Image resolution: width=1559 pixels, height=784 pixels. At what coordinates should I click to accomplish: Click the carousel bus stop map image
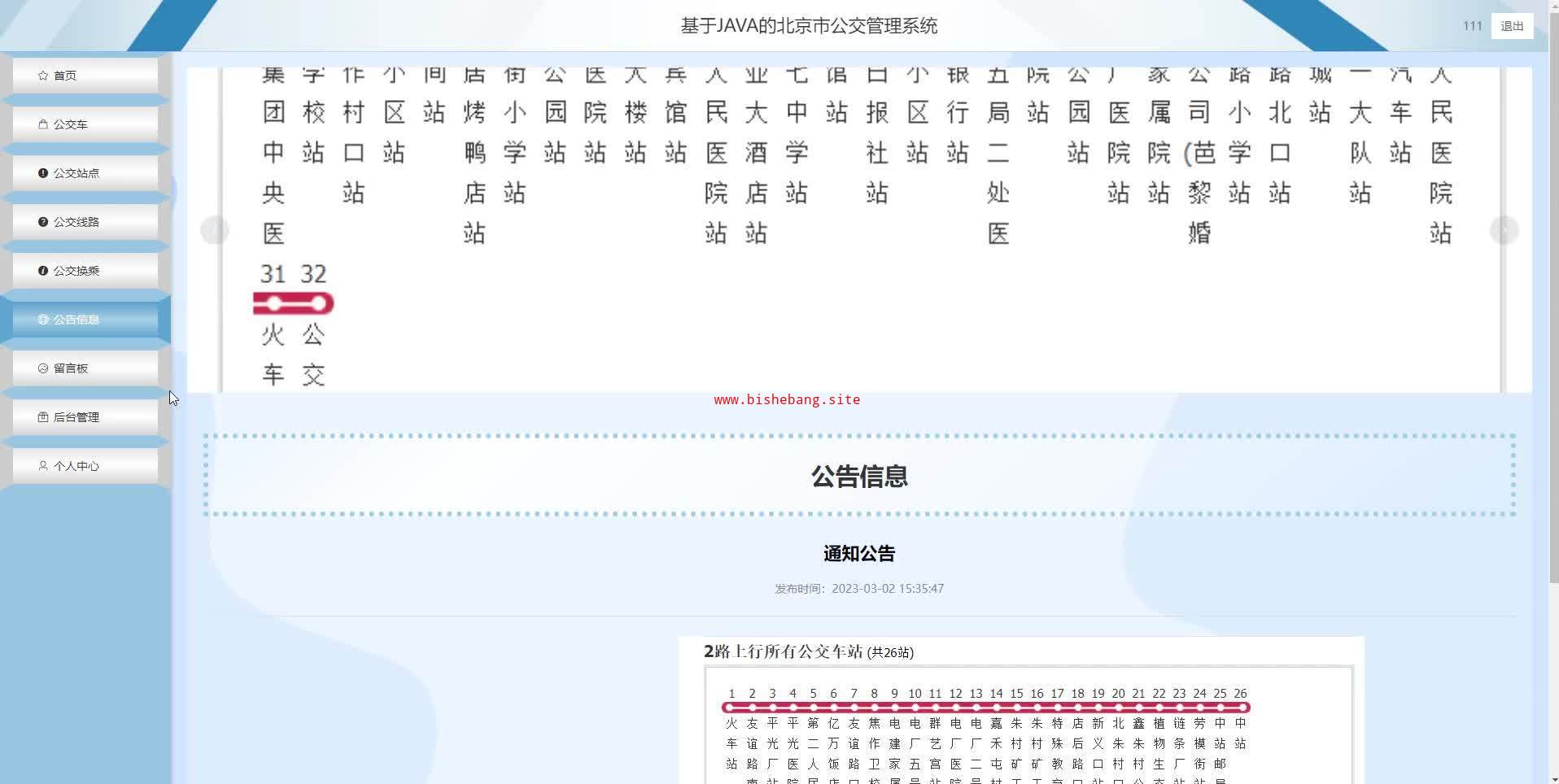pyautogui.click(x=859, y=230)
